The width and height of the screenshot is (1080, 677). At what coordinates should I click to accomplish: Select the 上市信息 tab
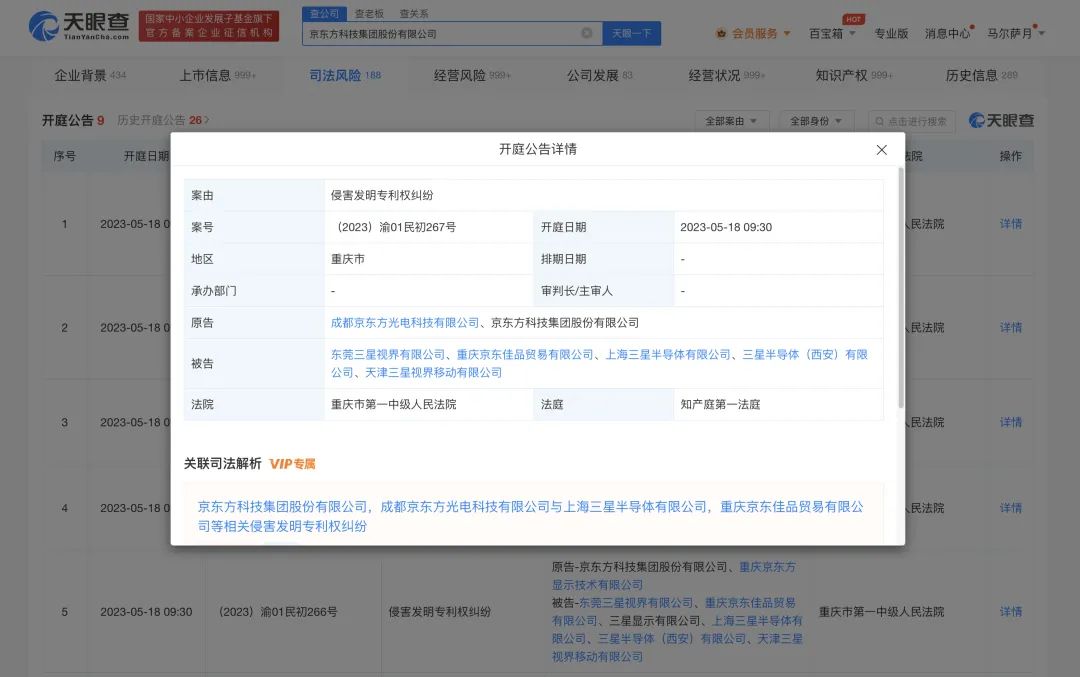click(218, 75)
